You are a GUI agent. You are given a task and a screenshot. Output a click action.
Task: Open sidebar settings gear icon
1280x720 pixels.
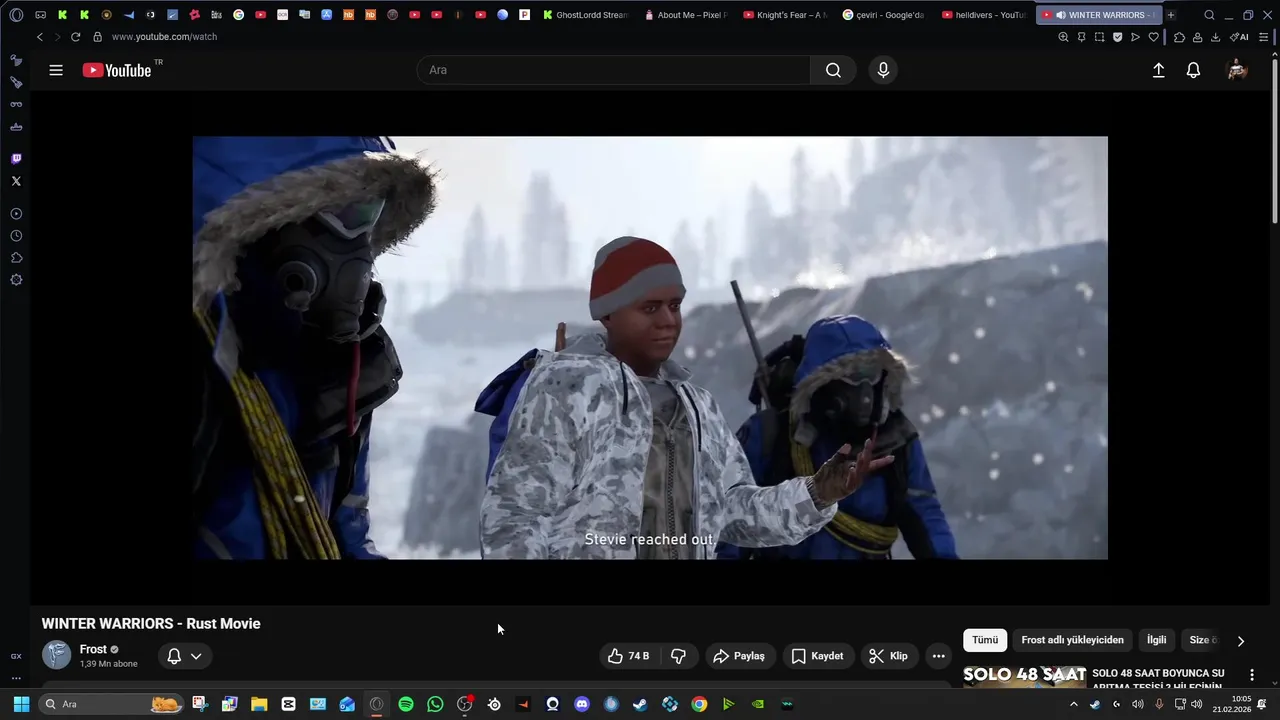16,280
